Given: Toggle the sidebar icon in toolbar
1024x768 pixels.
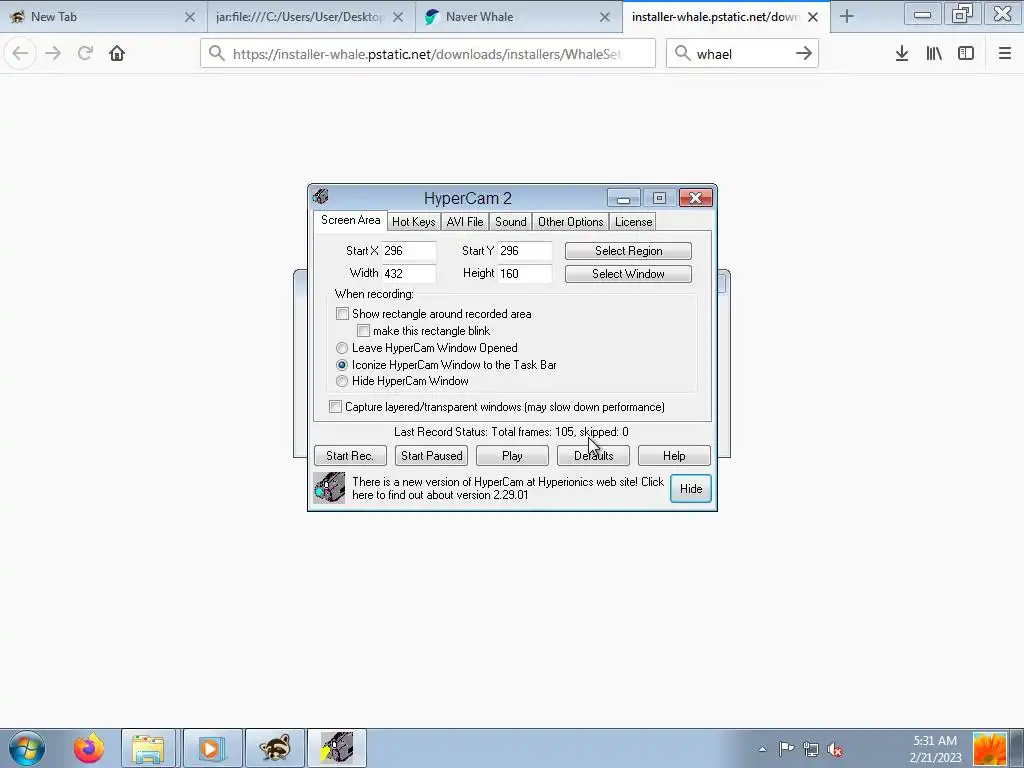Looking at the screenshot, I should 966,54.
